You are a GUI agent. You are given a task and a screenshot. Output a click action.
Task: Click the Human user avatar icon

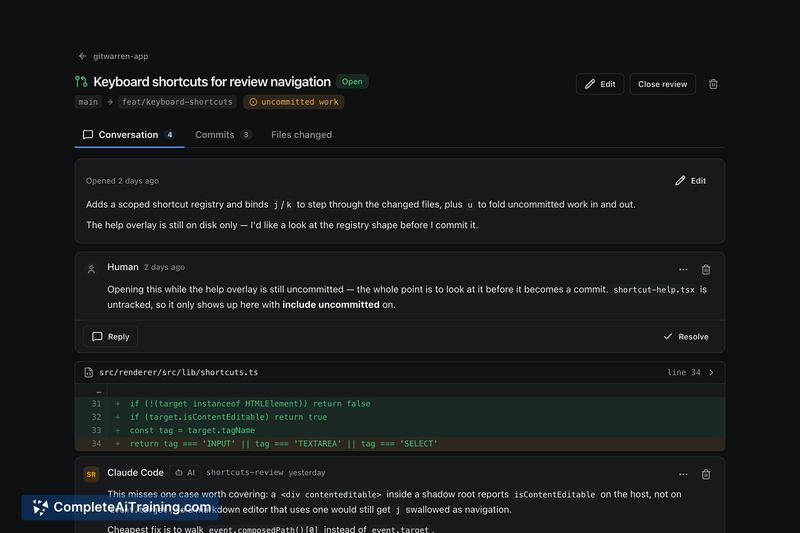pos(91,269)
